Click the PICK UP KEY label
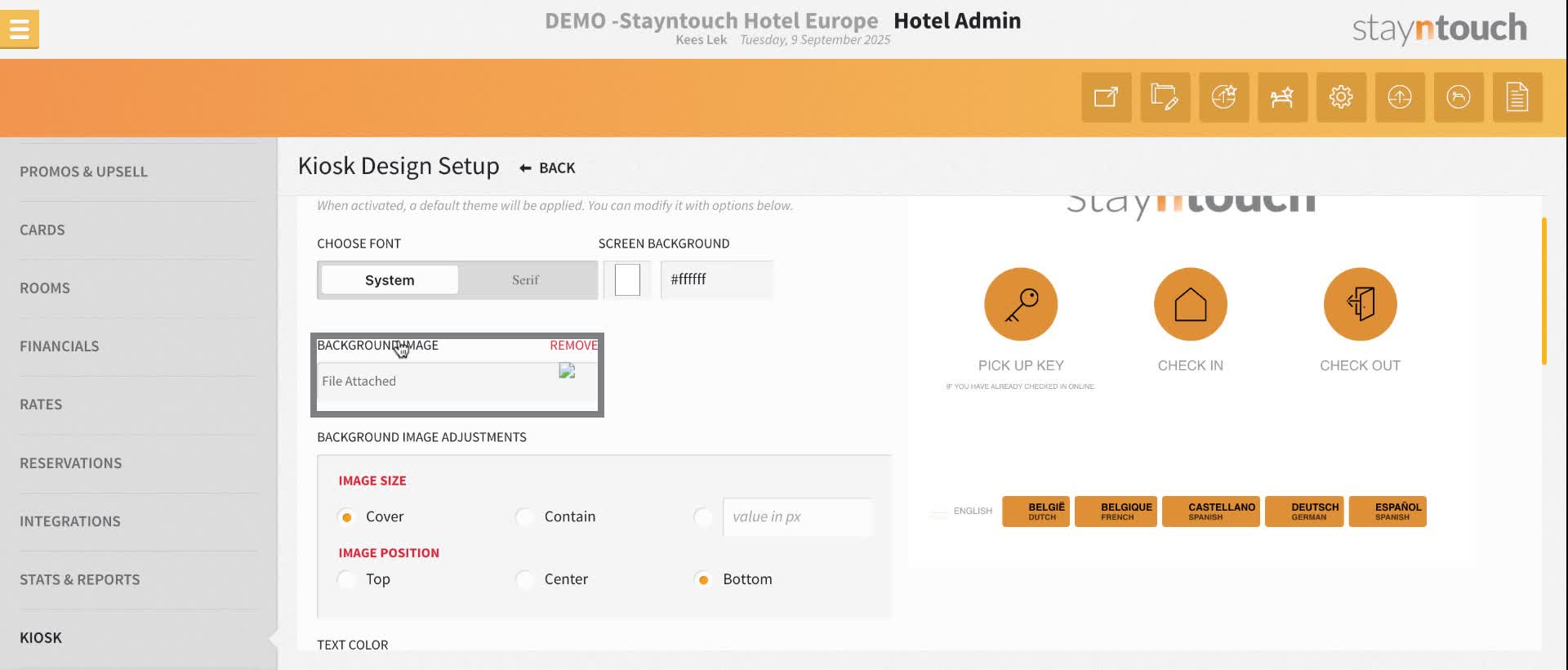The width and height of the screenshot is (1568, 670). [x=1021, y=366]
